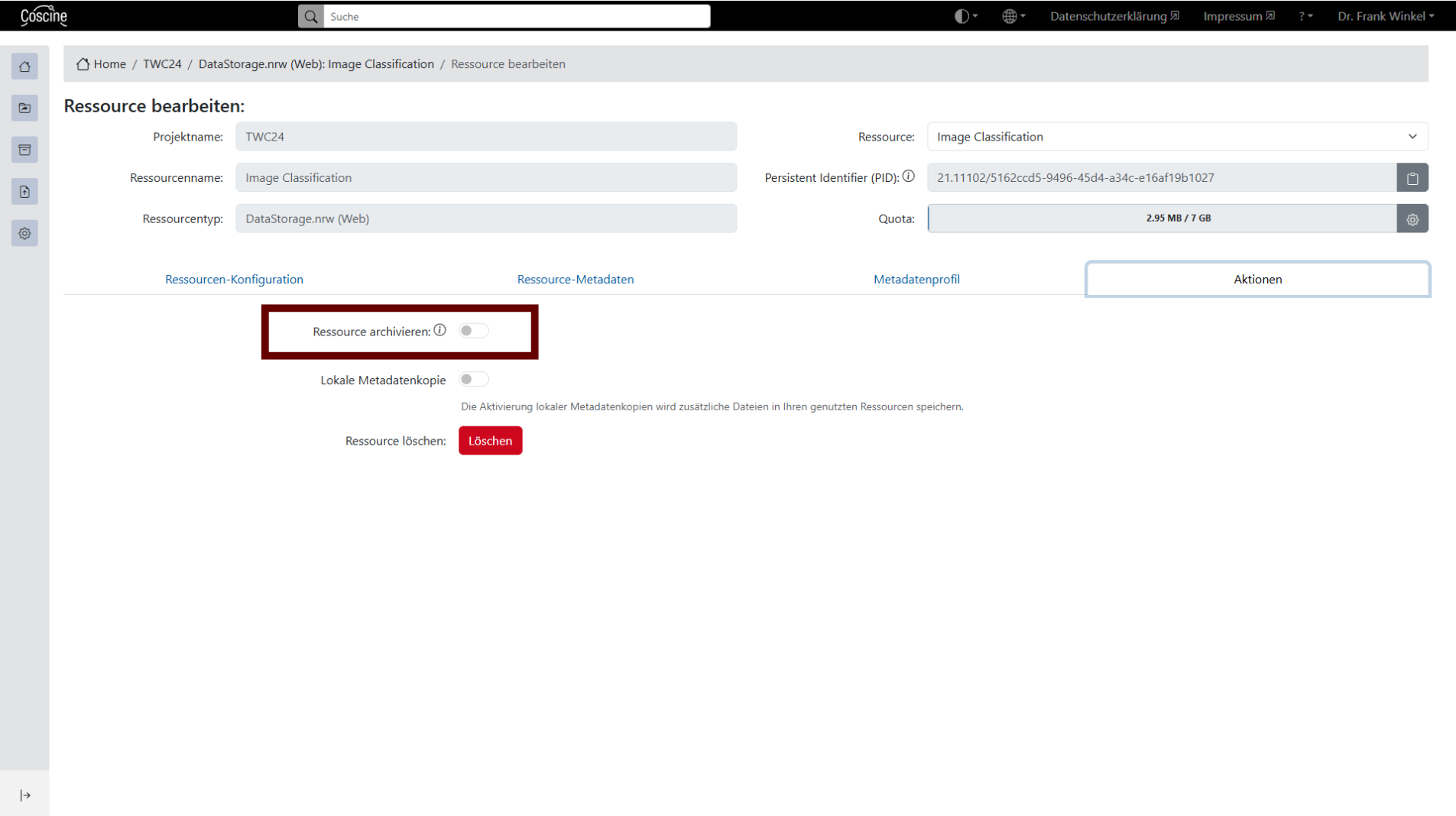The image size is (1456, 816).
Task: Copy the Persistent Identifier using clipboard icon
Action: (x=1412, y=177)
